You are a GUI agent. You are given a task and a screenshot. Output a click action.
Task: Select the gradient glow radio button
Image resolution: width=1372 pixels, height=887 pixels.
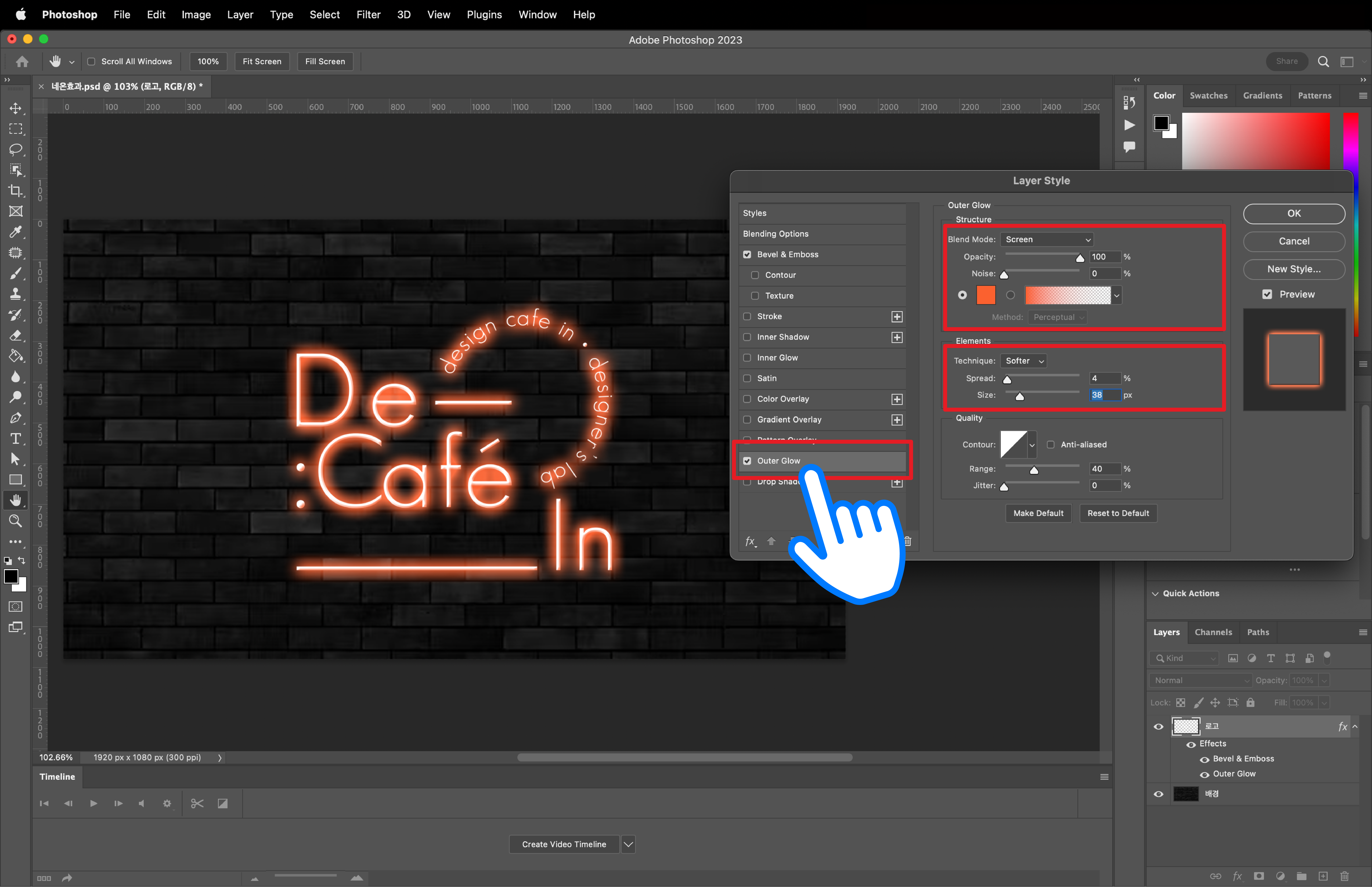coord(1010,295)
